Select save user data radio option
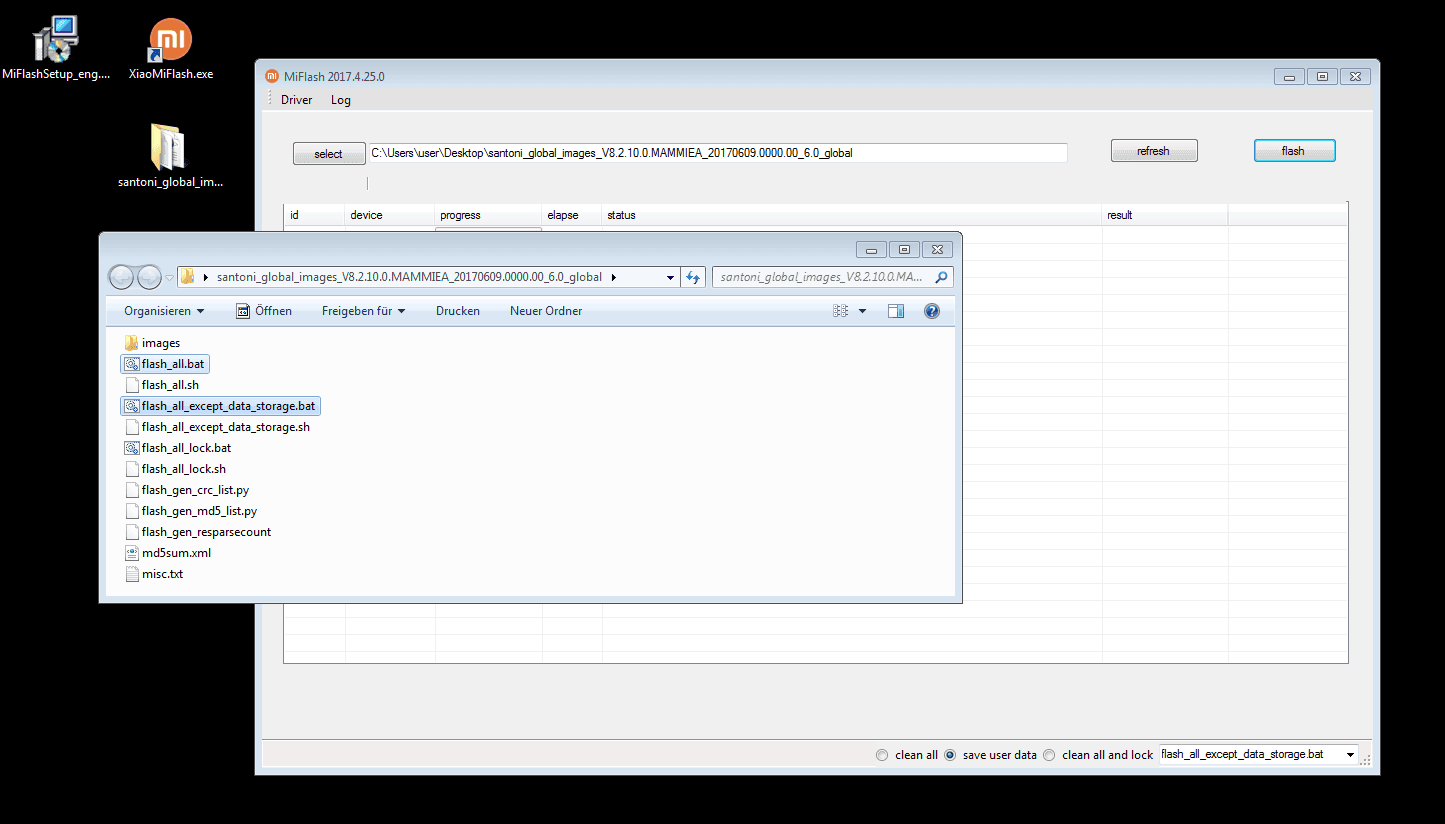 pyautogui.click(x=950, y=755)
